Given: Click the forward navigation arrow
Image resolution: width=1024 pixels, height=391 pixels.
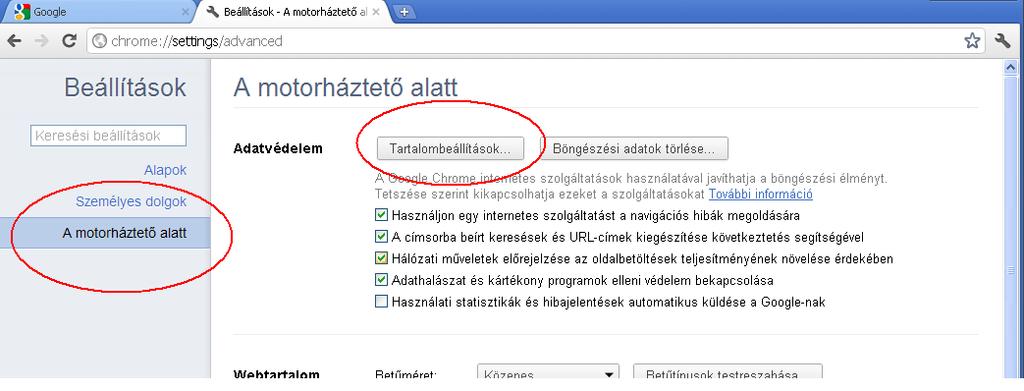Looking at the screenshot, I should click(42, 41).
